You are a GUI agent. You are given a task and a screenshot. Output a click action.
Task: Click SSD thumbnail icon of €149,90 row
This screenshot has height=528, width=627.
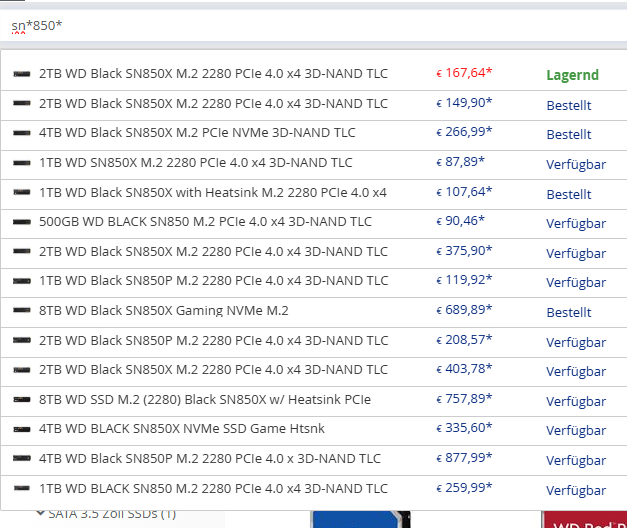[22, 104]
